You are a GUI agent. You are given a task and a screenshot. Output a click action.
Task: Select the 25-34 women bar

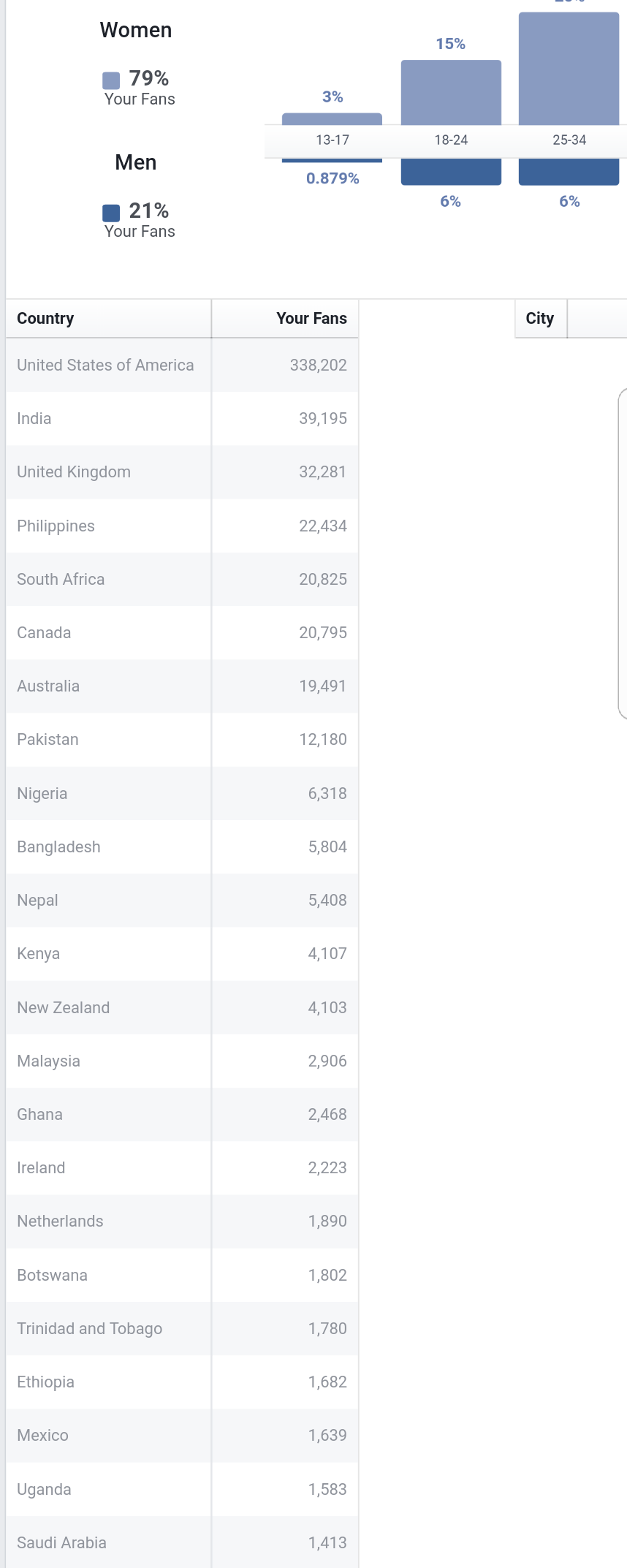click(x=569, y=69)
